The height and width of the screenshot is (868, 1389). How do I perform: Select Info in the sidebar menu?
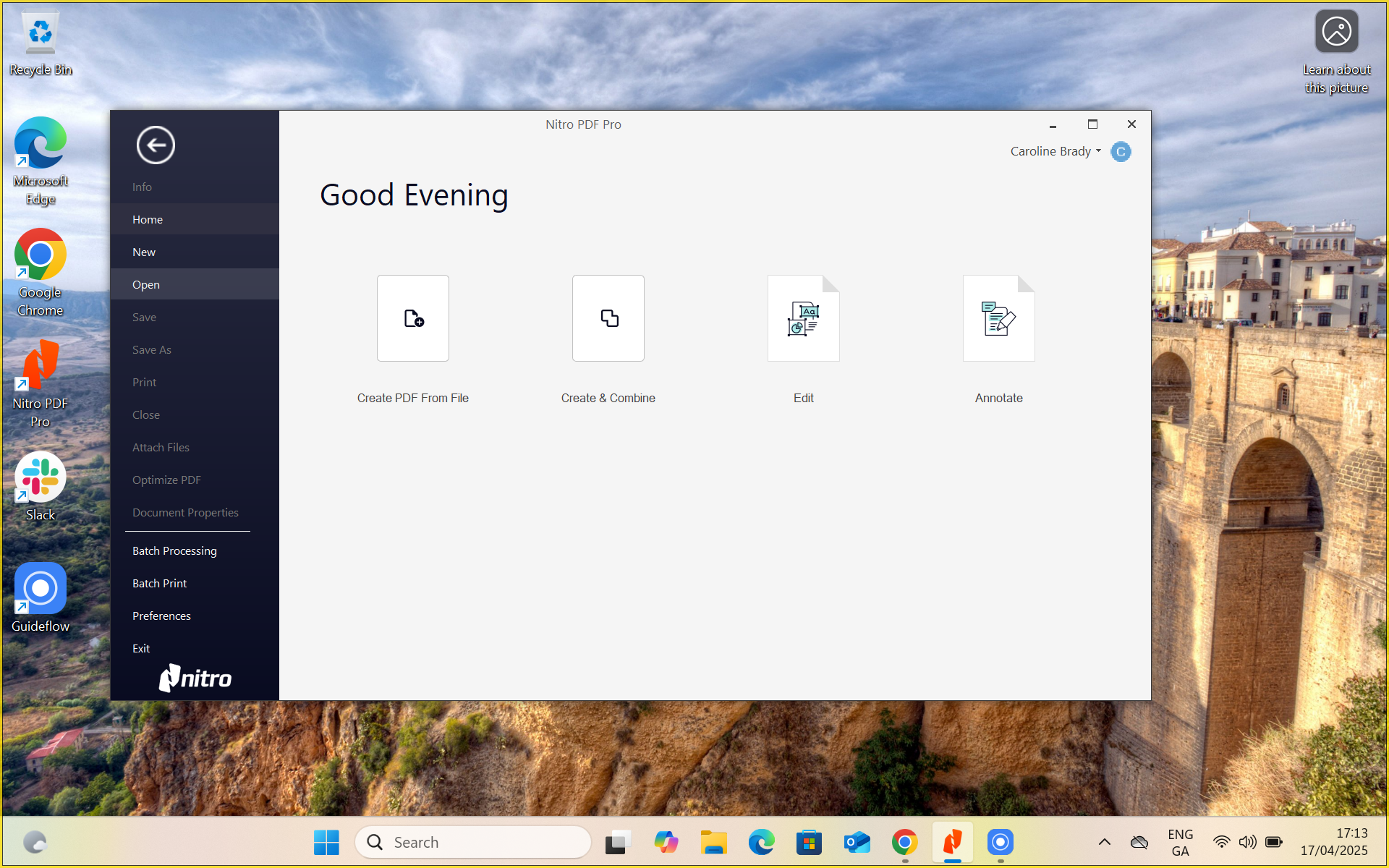[195, 187]
